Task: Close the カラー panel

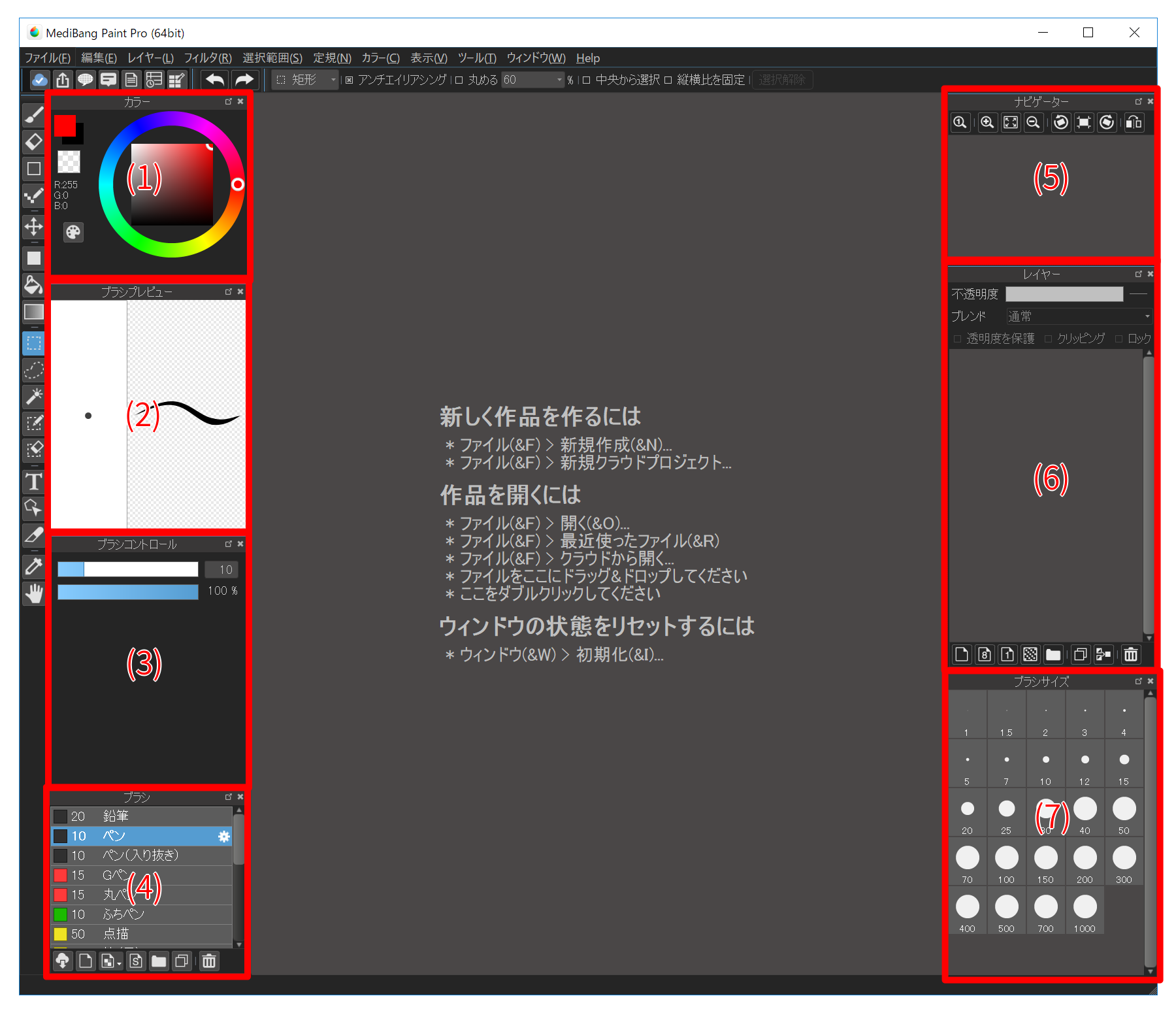Action: coord(240,101)
